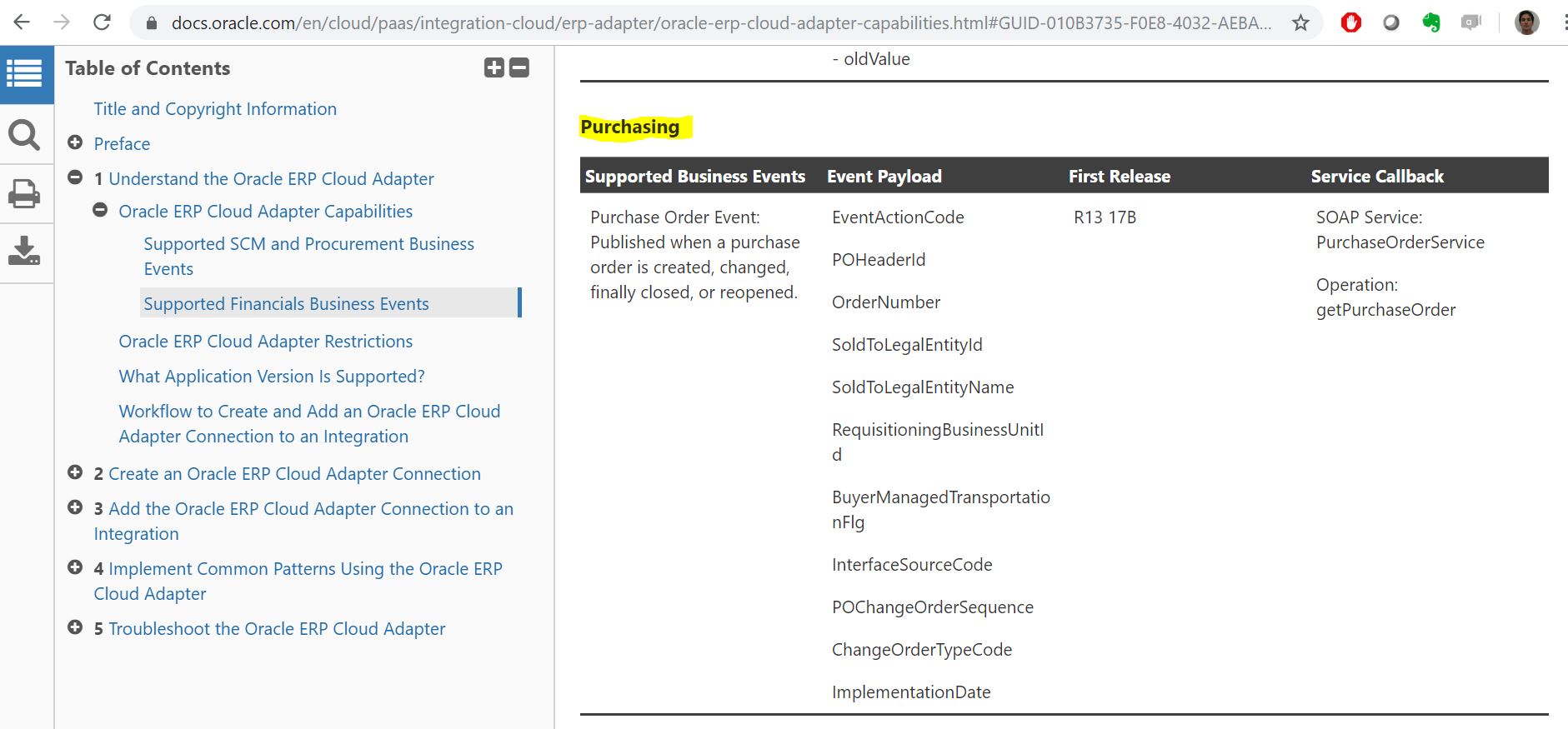The image size is (1568, 729).
Task: Download the documentation file
Action: pyautogui.click(x=24, y=251)
